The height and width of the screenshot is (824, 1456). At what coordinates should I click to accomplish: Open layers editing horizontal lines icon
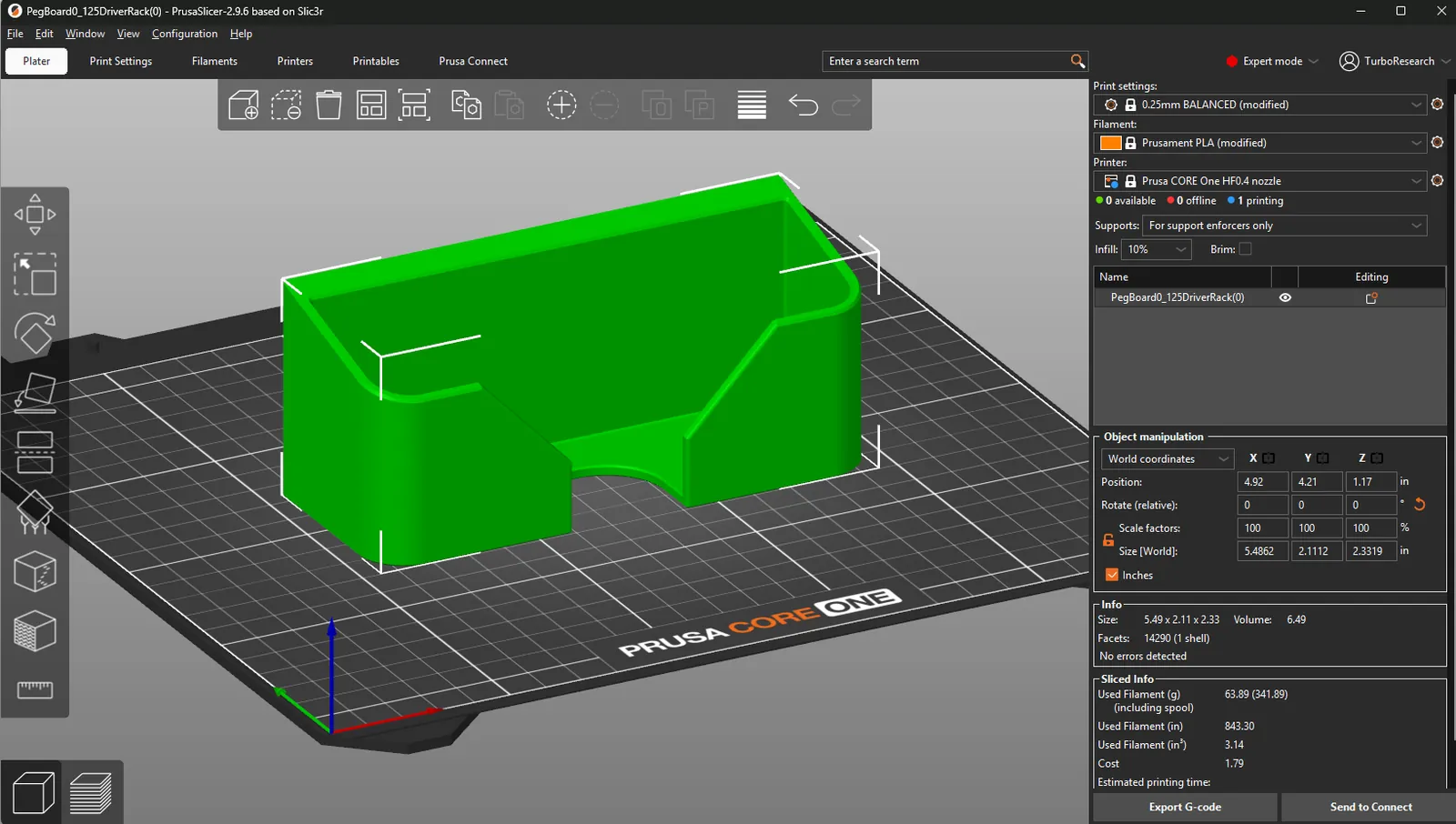coord(752,105)
